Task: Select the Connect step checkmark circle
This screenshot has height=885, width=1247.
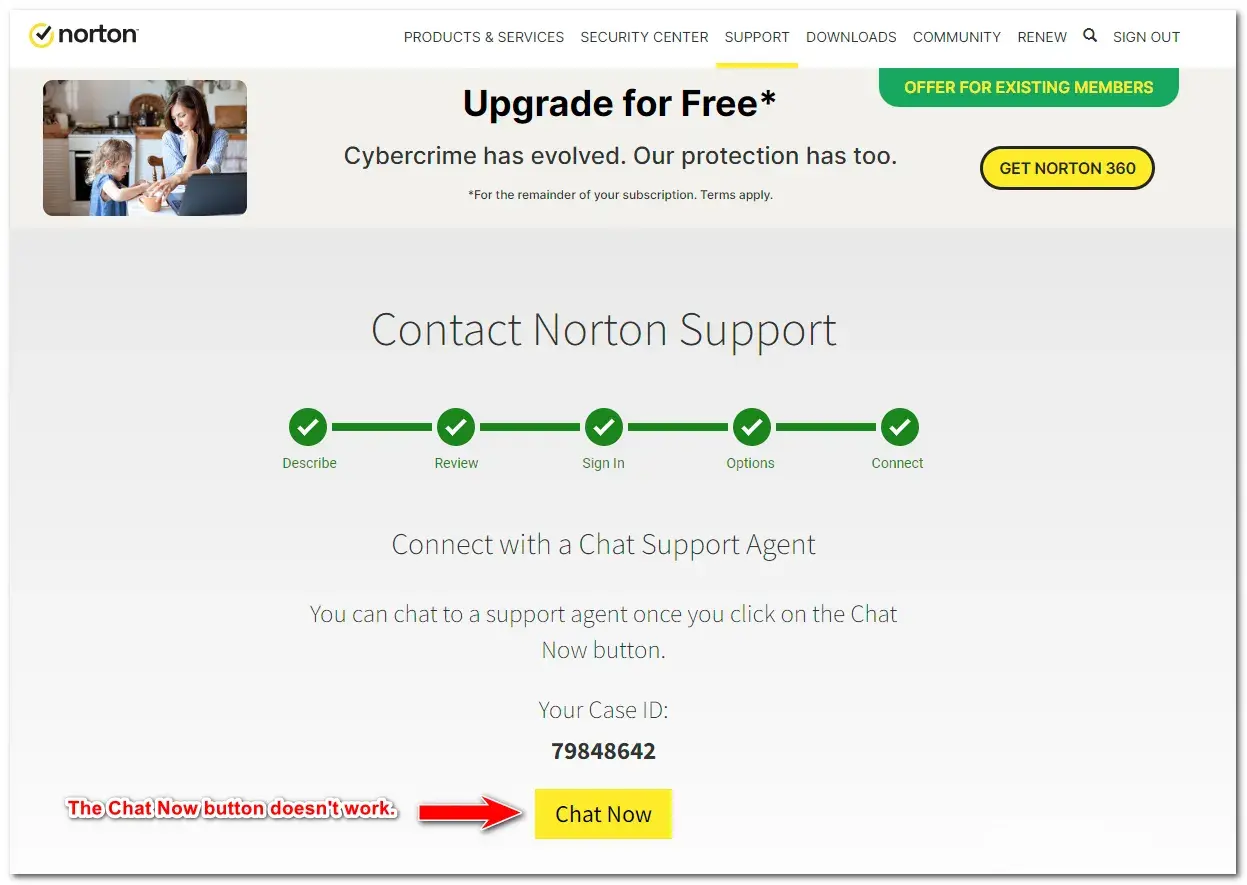Action: pyautogui.click(x=899, y=427)
